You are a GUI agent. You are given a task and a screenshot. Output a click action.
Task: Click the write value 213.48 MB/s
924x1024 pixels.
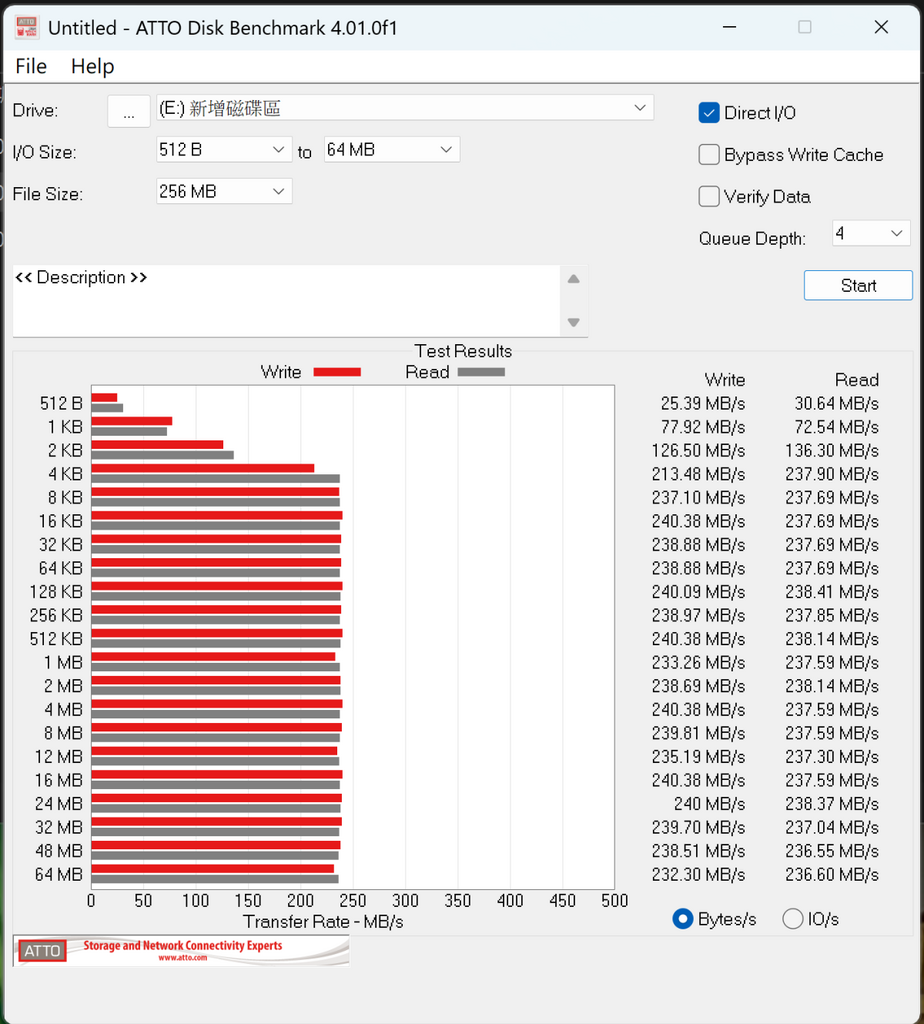click(698, 474)
